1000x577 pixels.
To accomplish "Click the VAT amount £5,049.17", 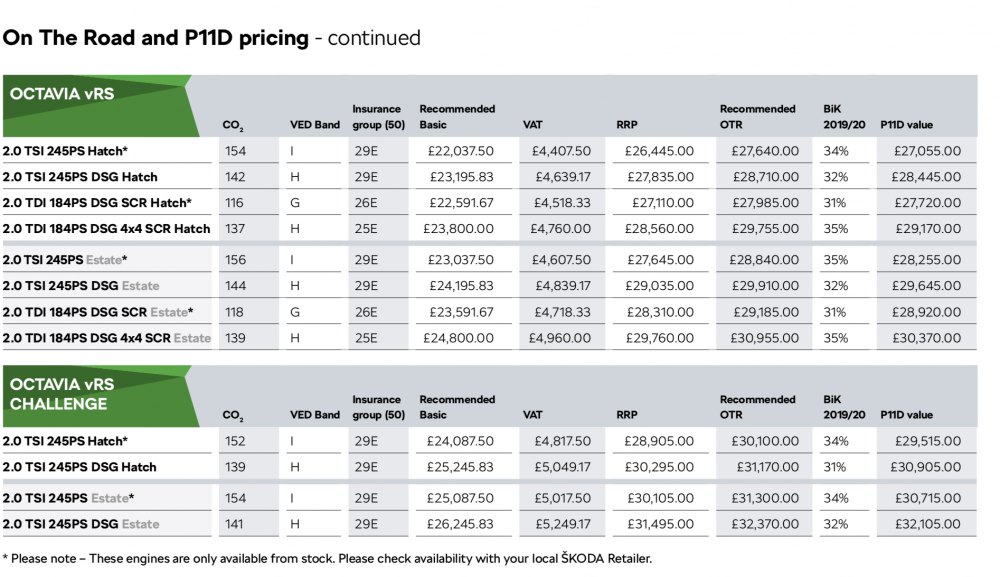I will tap(562, 467).
